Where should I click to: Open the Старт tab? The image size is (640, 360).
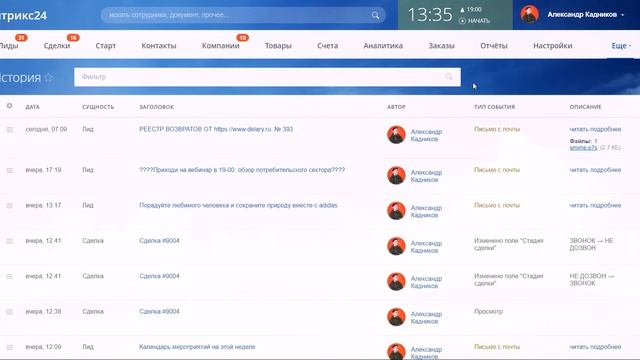pos(106,46)
